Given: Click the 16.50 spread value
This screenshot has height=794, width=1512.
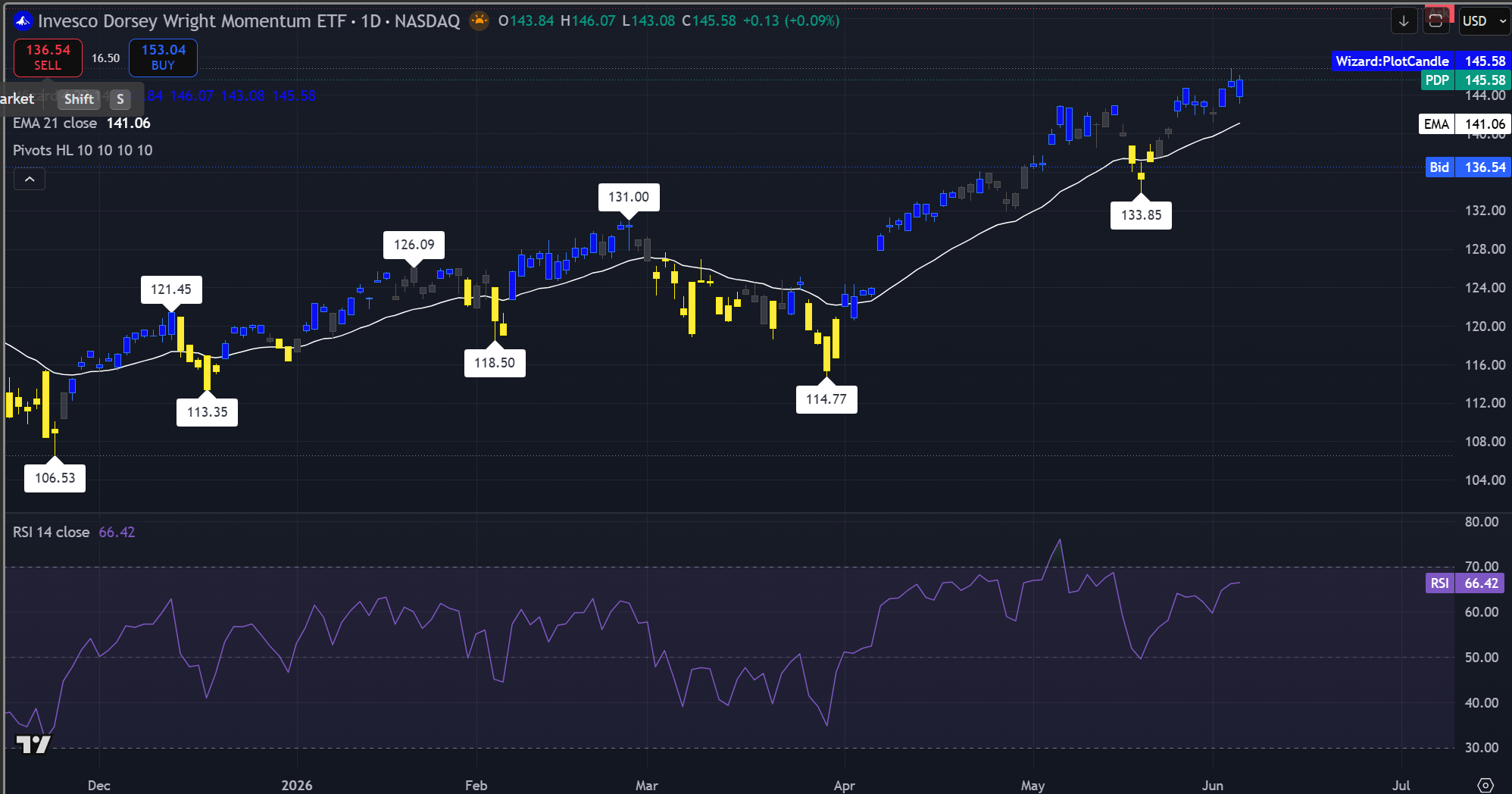Looking at the screenshot, I should click(105, 58).
